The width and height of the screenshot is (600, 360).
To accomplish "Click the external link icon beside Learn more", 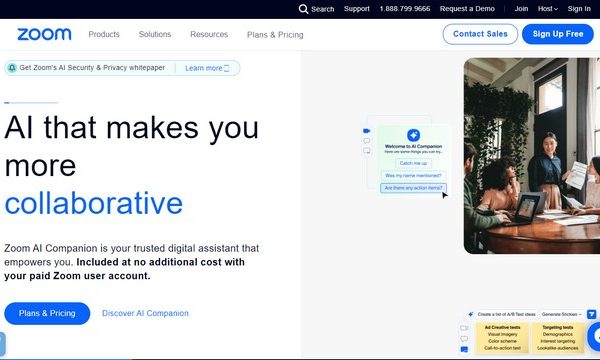I will [x=227, y=68].
